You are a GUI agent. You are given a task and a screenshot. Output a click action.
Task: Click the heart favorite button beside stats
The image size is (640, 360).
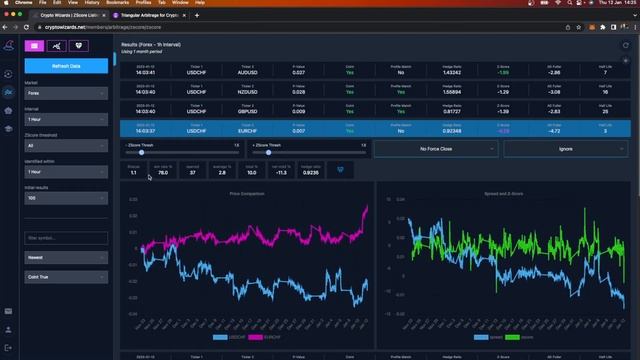pyautogui.click(x=340, y=170)
